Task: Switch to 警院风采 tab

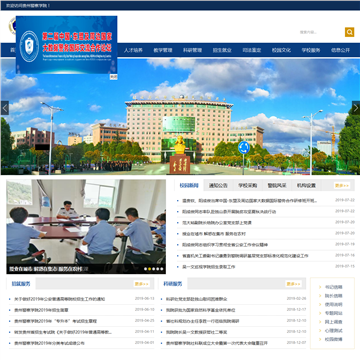Action: tap(277, 185)
